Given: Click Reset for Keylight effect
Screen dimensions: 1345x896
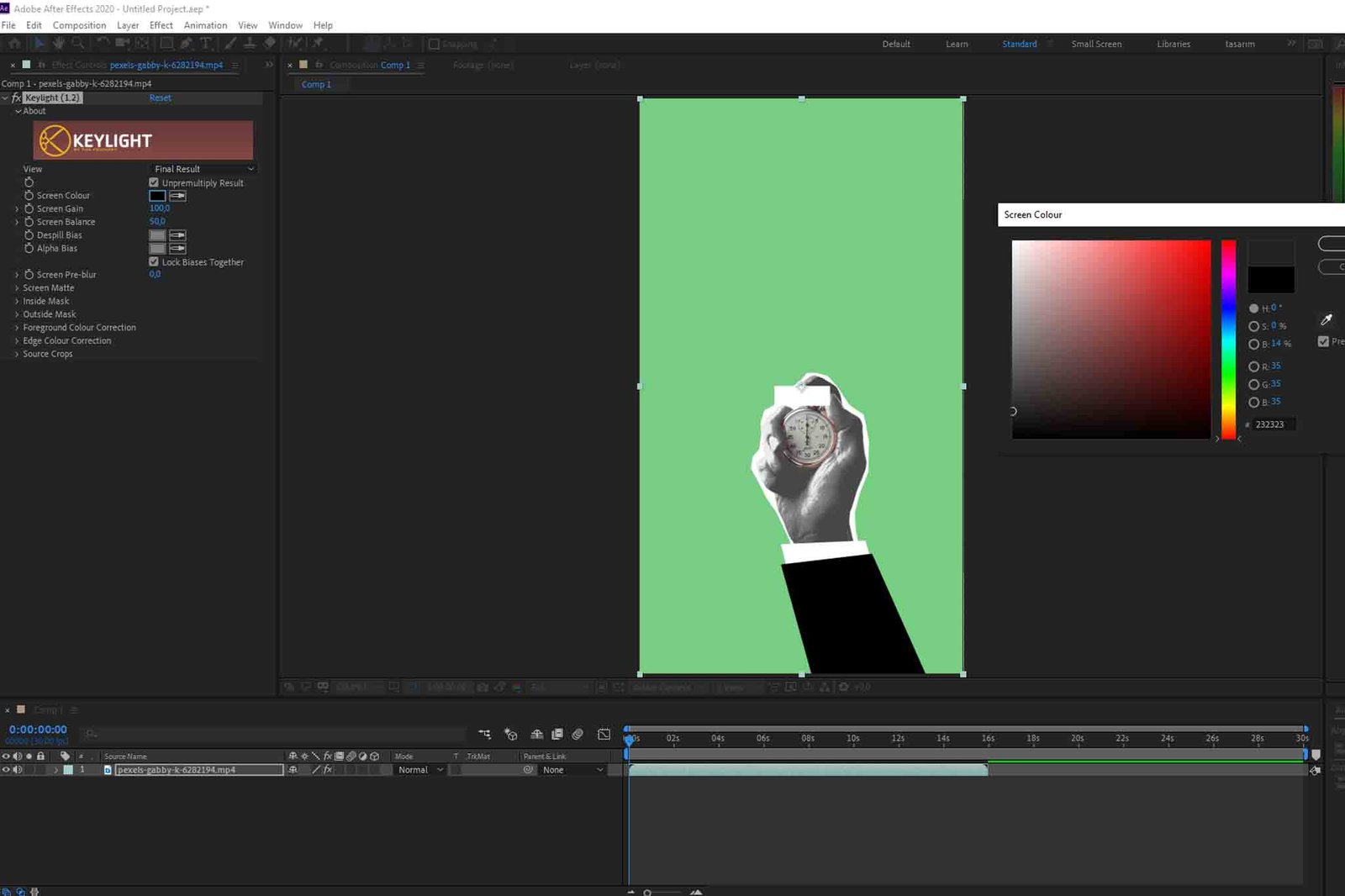Looking at the screenshot, I should tap(160, 98).
